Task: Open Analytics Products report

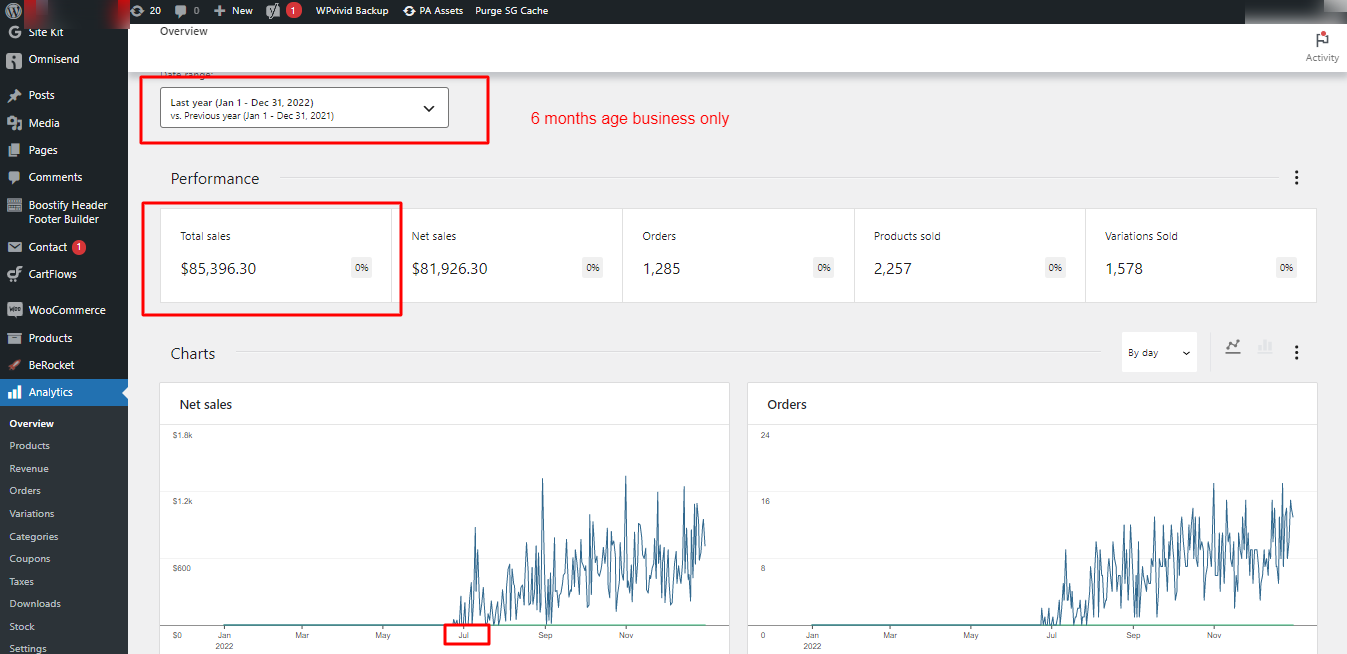Action: coord(30,446)
